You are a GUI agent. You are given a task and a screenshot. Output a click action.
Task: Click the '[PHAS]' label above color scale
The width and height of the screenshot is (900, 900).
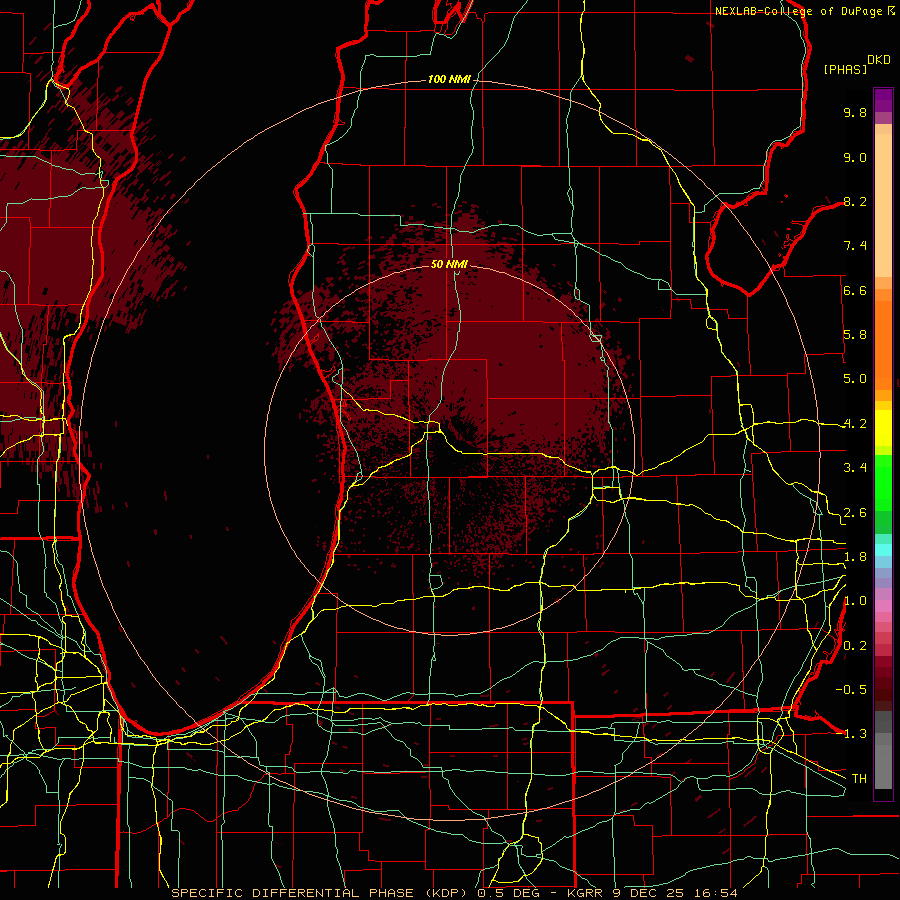click(x=845, y=69)
